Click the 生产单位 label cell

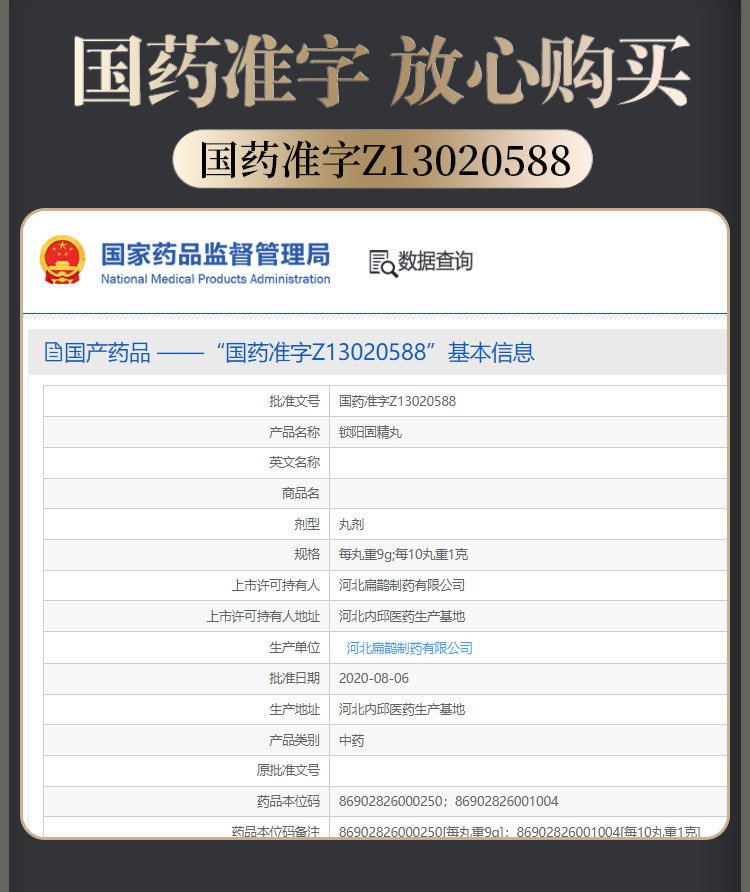[x=187, y=647]
